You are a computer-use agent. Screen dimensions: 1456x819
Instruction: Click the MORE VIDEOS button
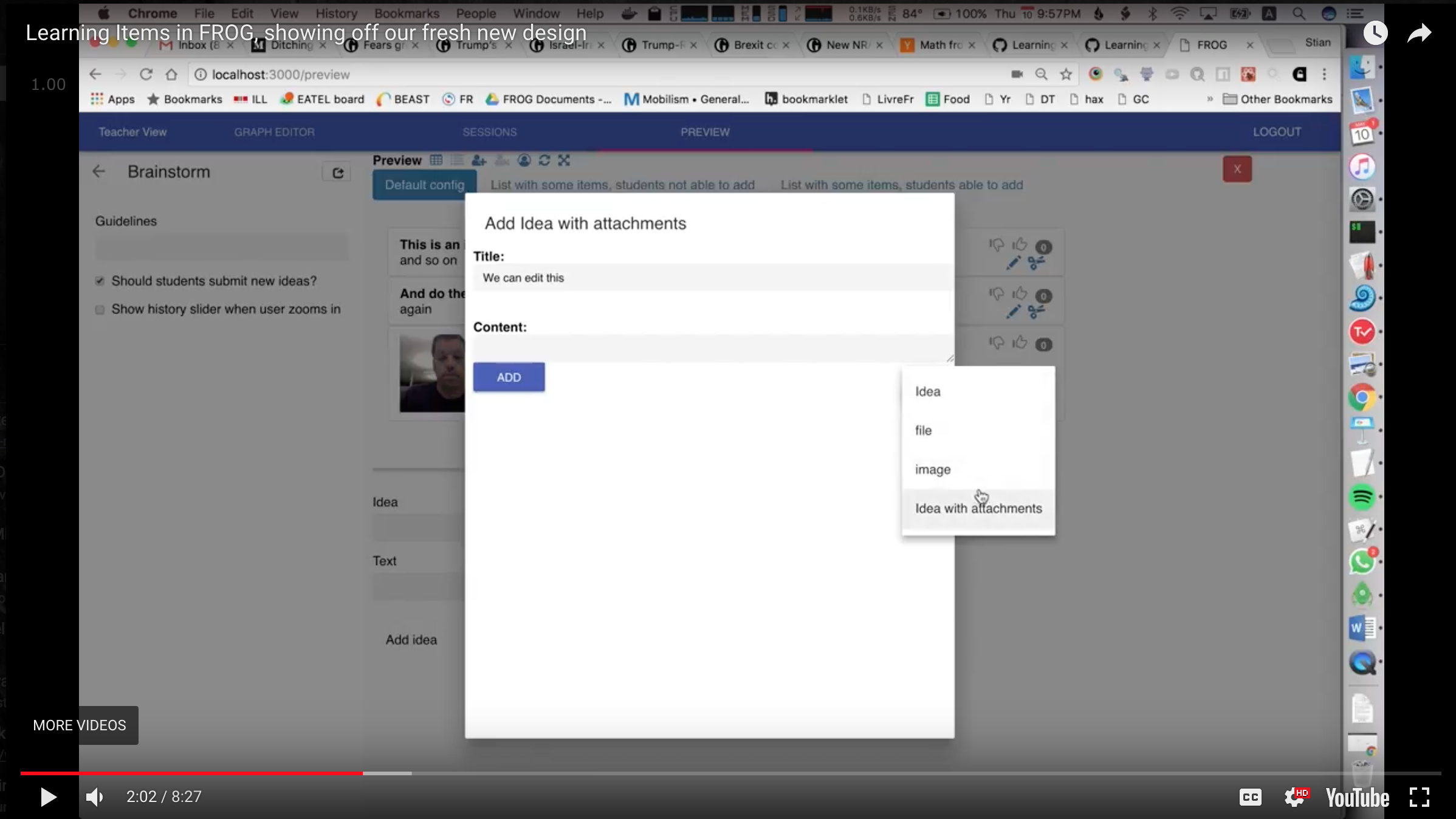click(x=80, y=725)
